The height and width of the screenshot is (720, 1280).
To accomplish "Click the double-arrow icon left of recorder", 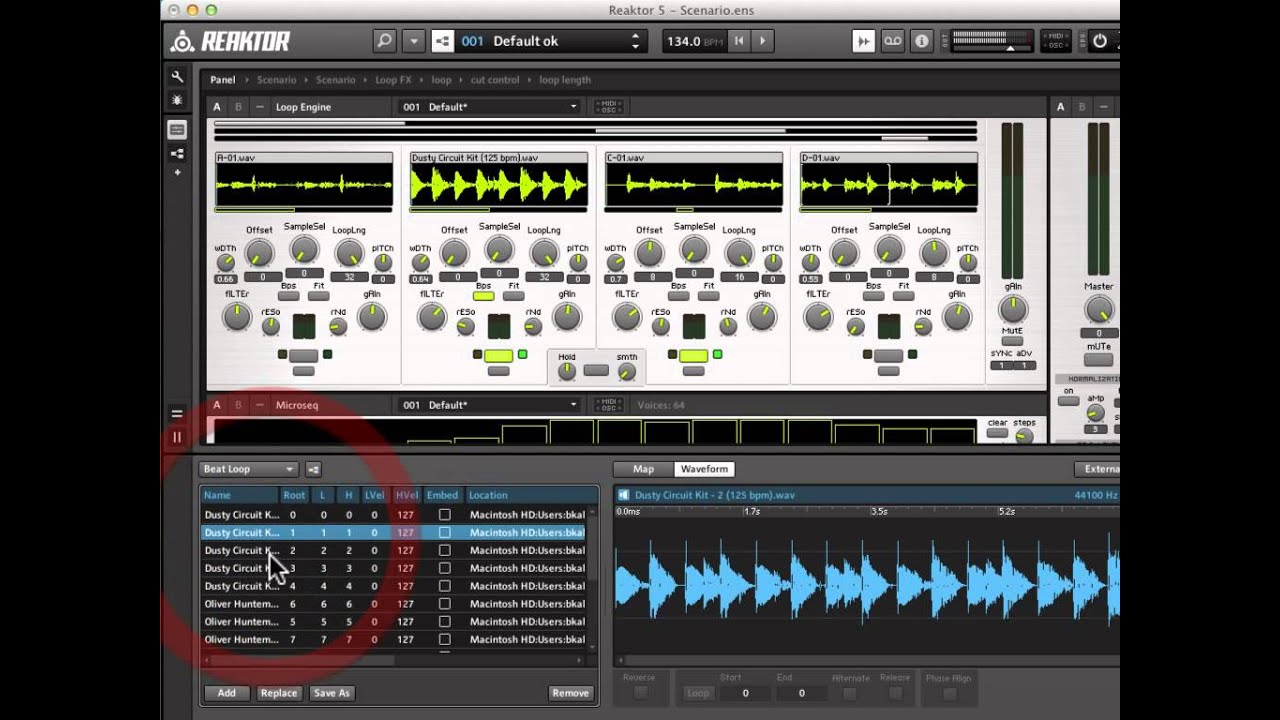I will 862,41.
